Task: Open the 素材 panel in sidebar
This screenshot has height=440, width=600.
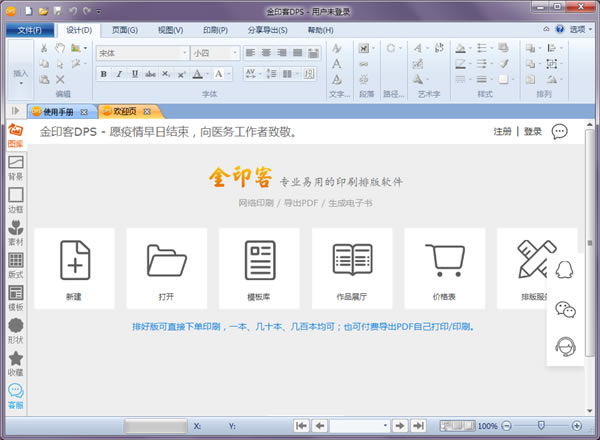Action: 15,233
